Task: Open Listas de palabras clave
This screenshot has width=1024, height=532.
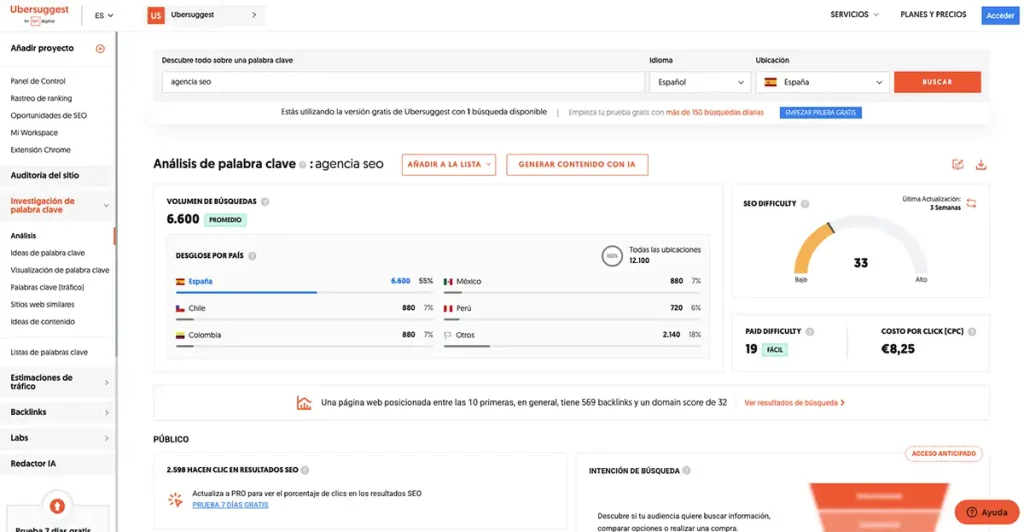Action: click(x=49, y=352)
